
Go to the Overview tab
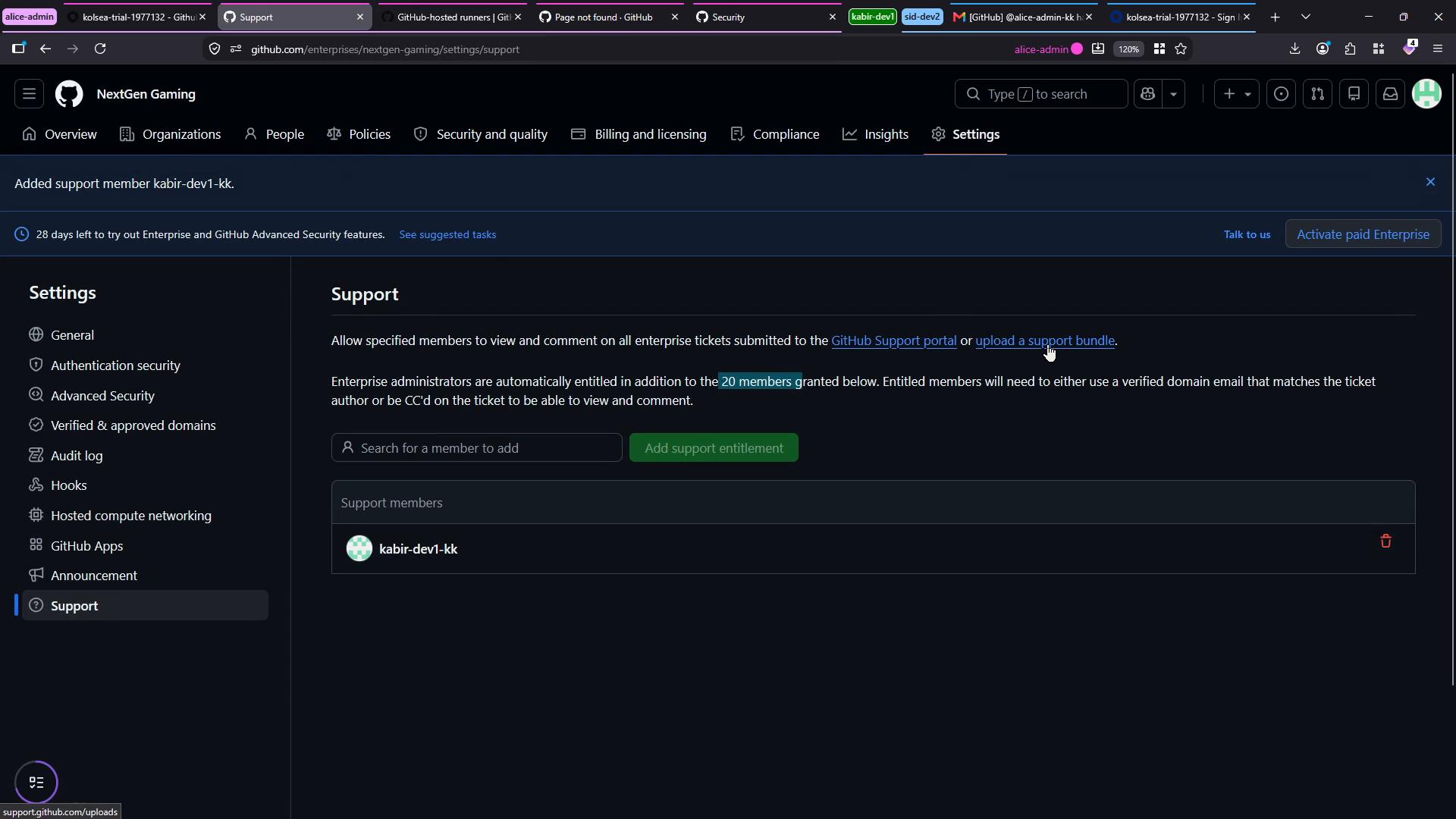pyautogui.click(x=59, y=134)
